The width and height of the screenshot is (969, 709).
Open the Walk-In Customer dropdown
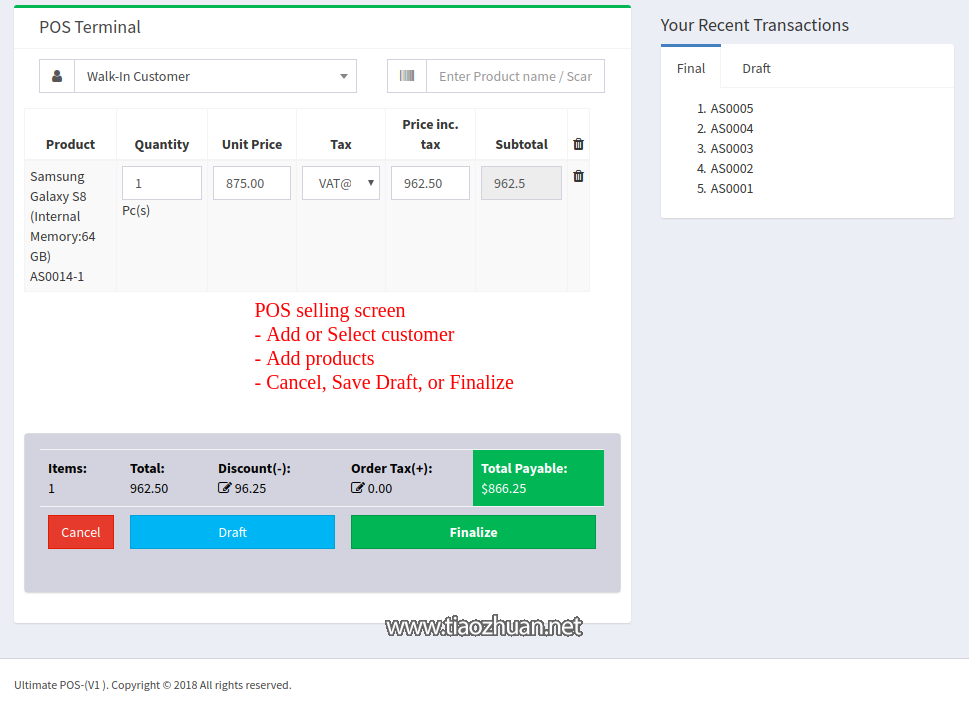215,75
